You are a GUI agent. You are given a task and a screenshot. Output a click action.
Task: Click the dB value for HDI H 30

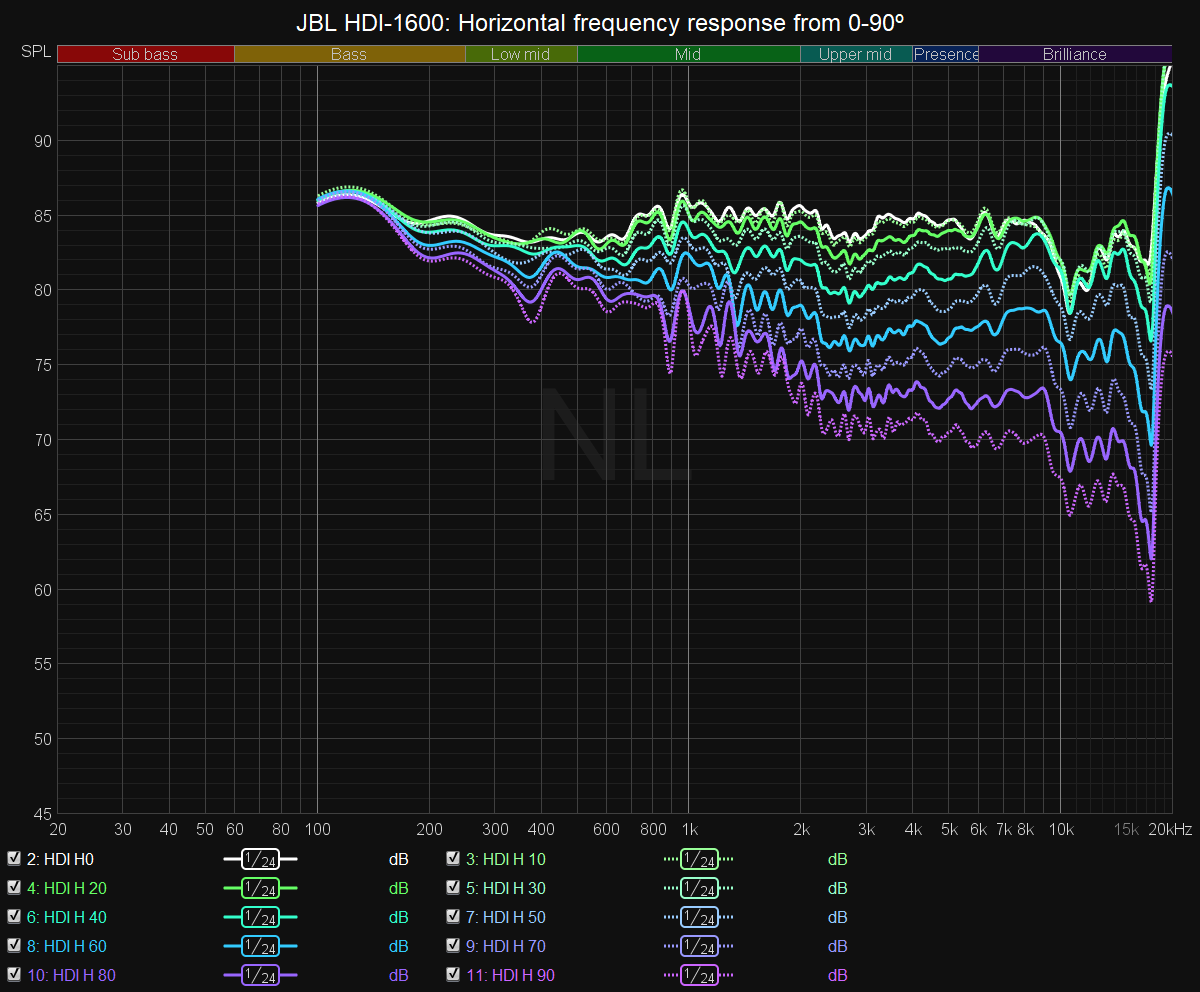[x=838, y=888]
